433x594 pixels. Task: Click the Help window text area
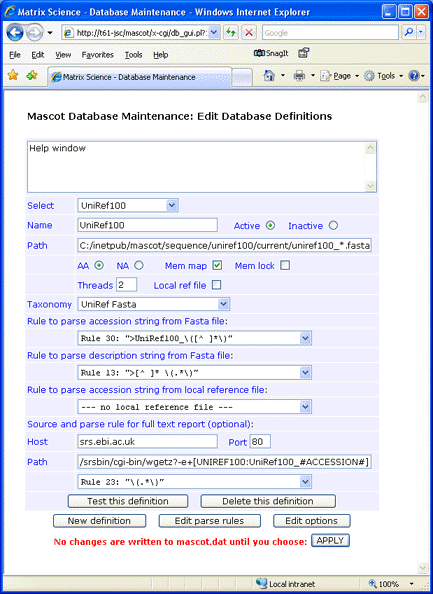click(x=202, y=167)
